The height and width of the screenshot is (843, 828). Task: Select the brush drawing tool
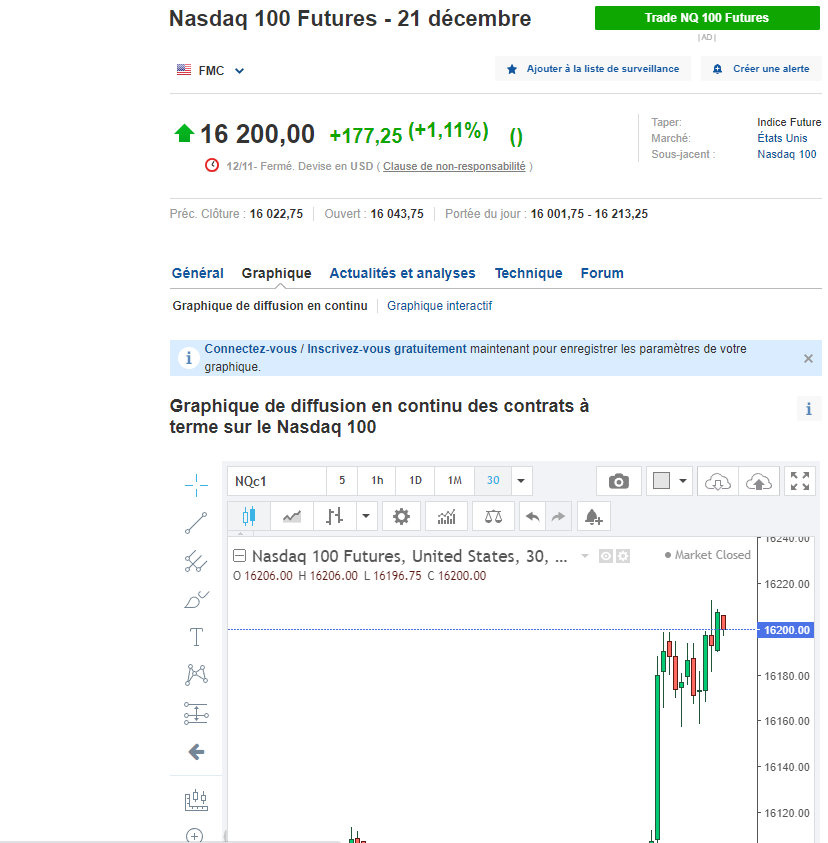pos(196,599)
